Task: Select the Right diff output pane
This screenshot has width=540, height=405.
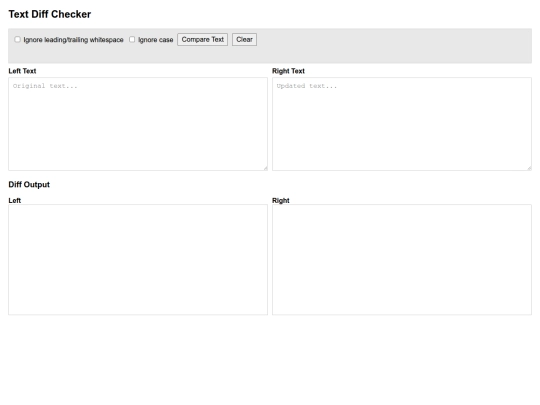Action: [402, 260]
